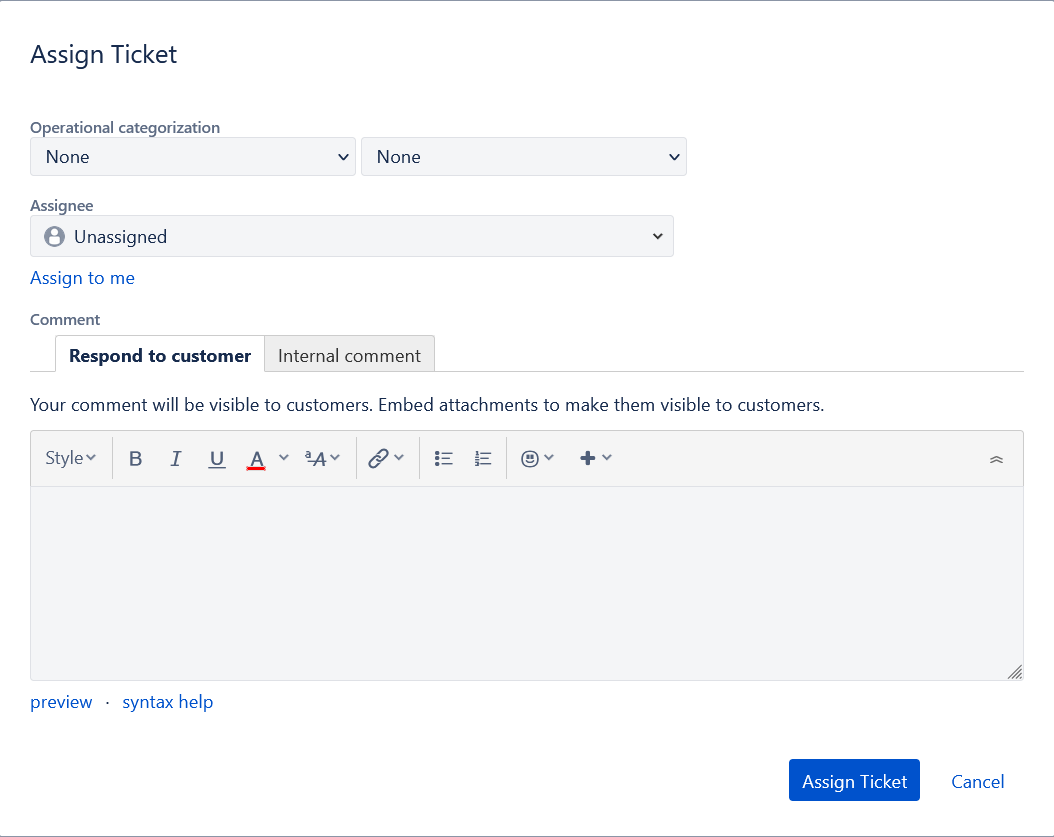Open the text color options arrow
Image resolution: width=1054 pixels, height=837 pixels.
click(284, 458)
